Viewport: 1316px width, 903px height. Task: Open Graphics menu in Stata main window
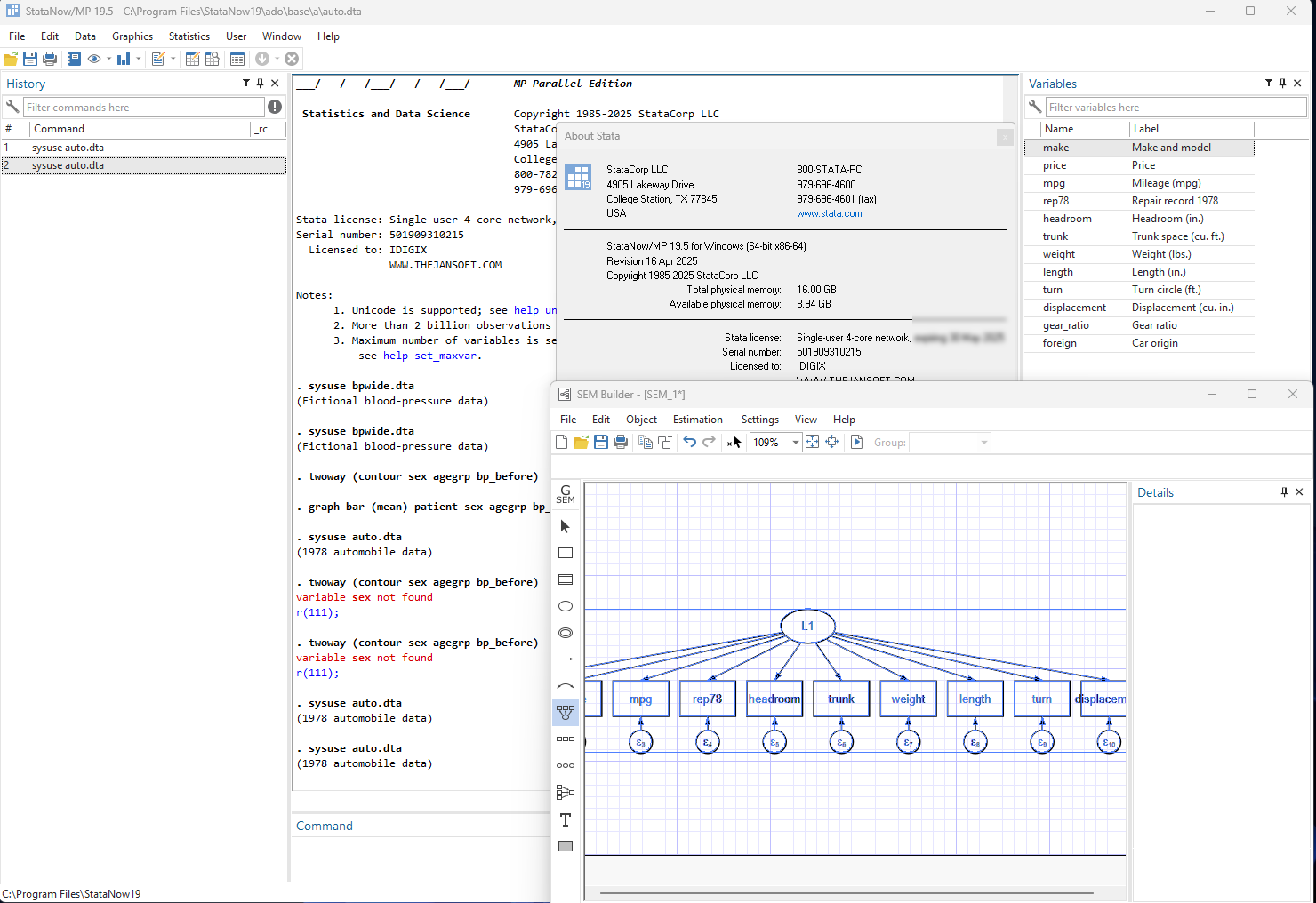tap(132, 36)
